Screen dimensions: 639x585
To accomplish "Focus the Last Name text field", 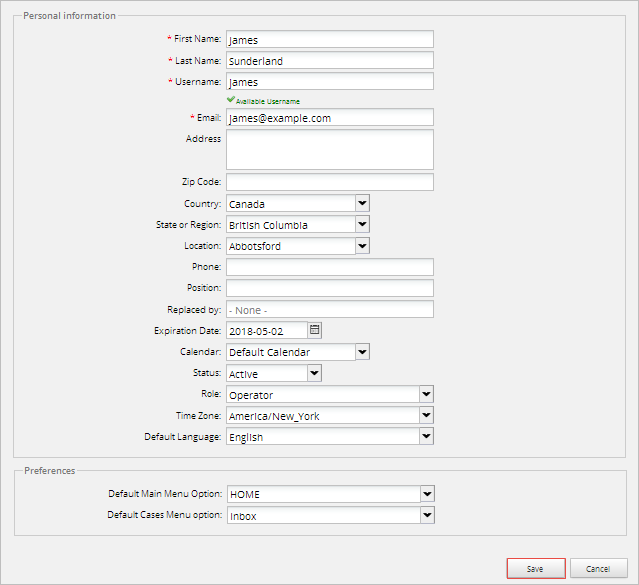I will (x=330, y=61).
